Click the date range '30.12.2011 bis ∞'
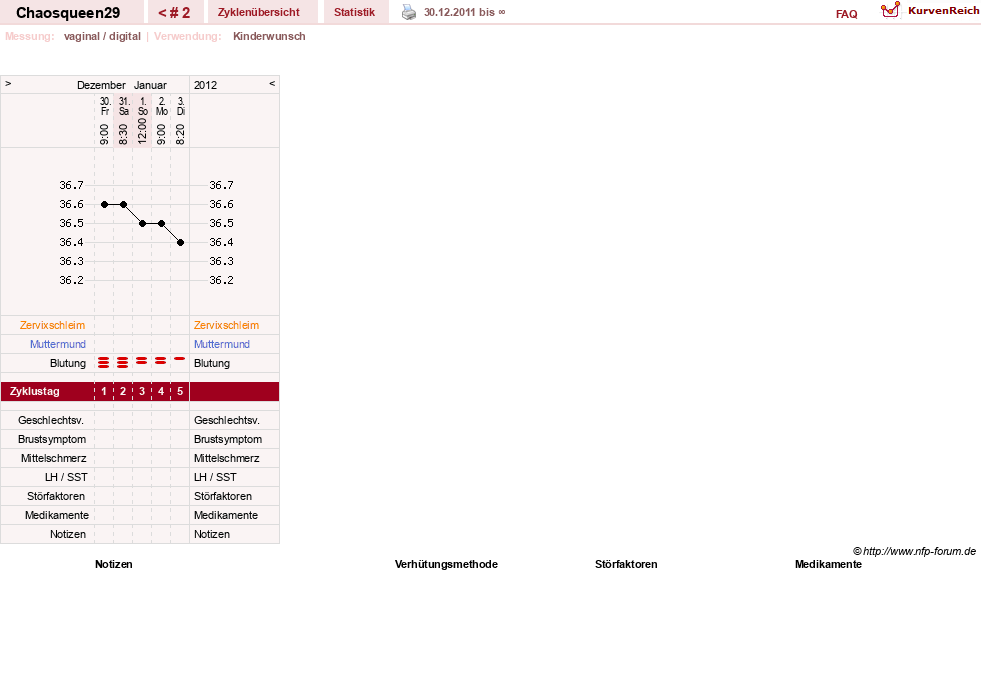This screenshot has width=981, height=683. coord(464,12)
